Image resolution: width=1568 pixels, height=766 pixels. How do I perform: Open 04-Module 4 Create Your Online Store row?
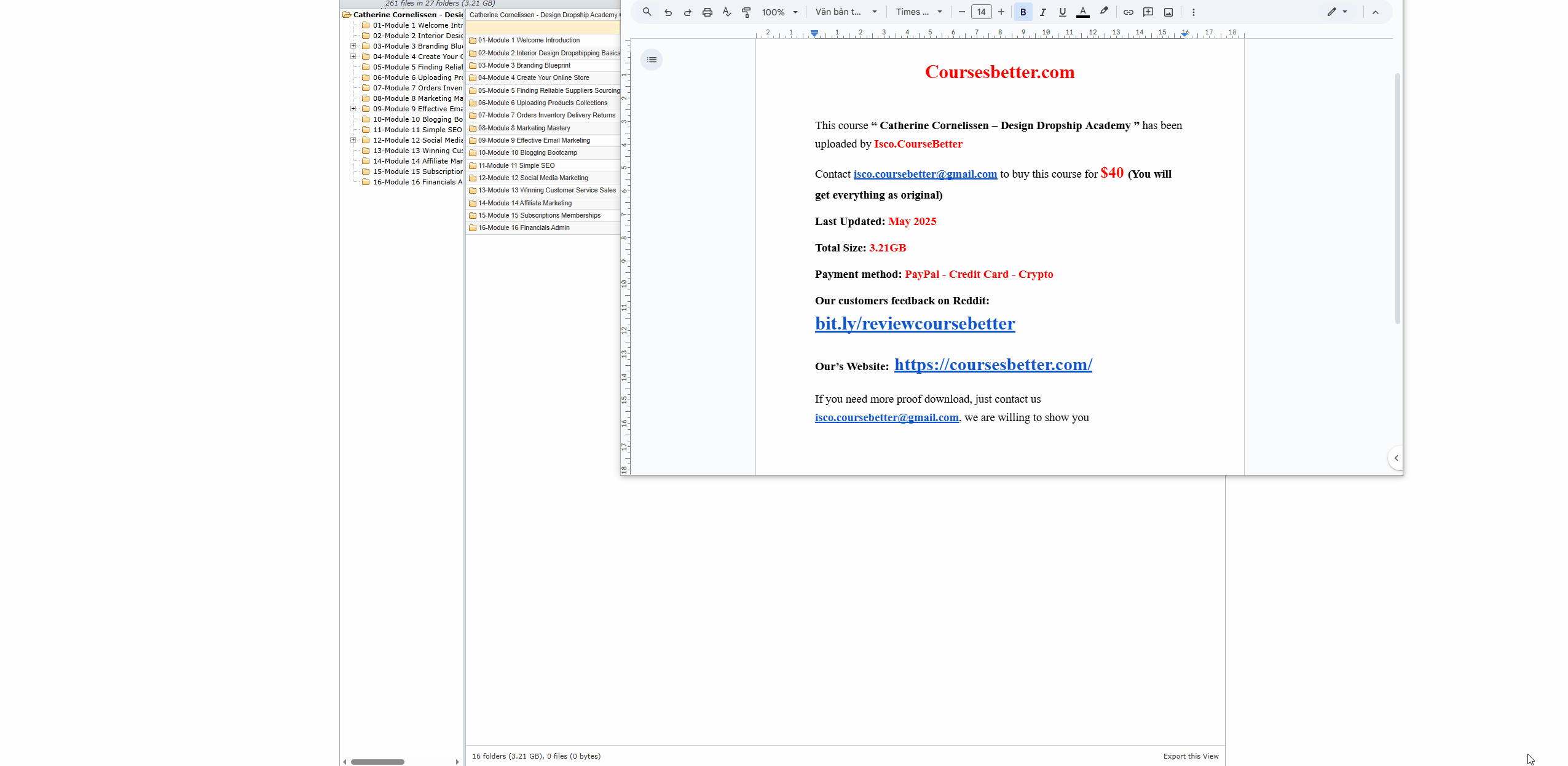tap(543, 78)
